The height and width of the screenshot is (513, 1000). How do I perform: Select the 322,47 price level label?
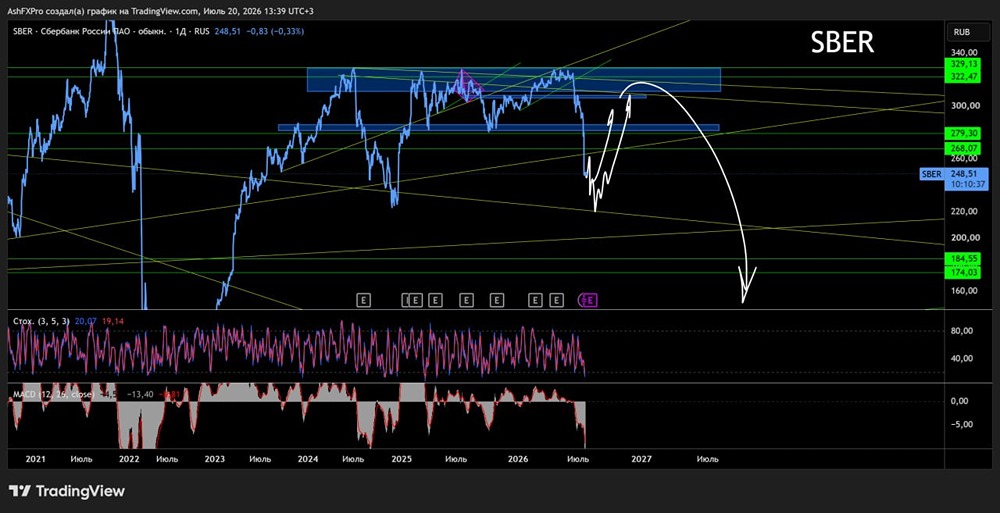(x=964, y=76)
